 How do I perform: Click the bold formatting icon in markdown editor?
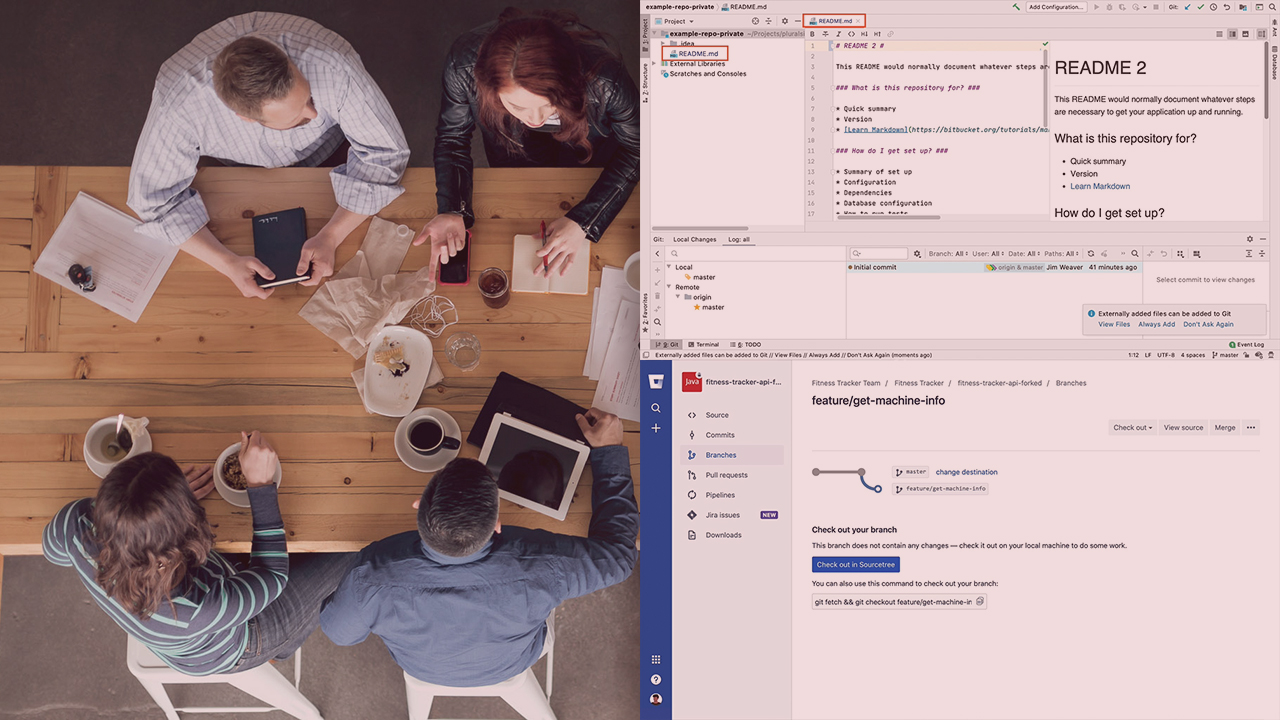click(812, 34)
